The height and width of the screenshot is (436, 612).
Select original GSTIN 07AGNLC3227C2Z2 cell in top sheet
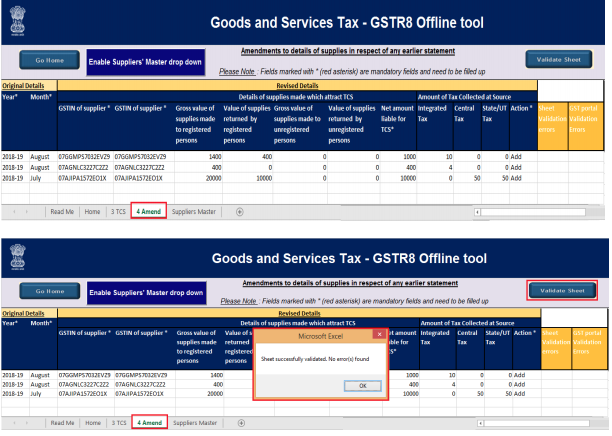(85, 167)
